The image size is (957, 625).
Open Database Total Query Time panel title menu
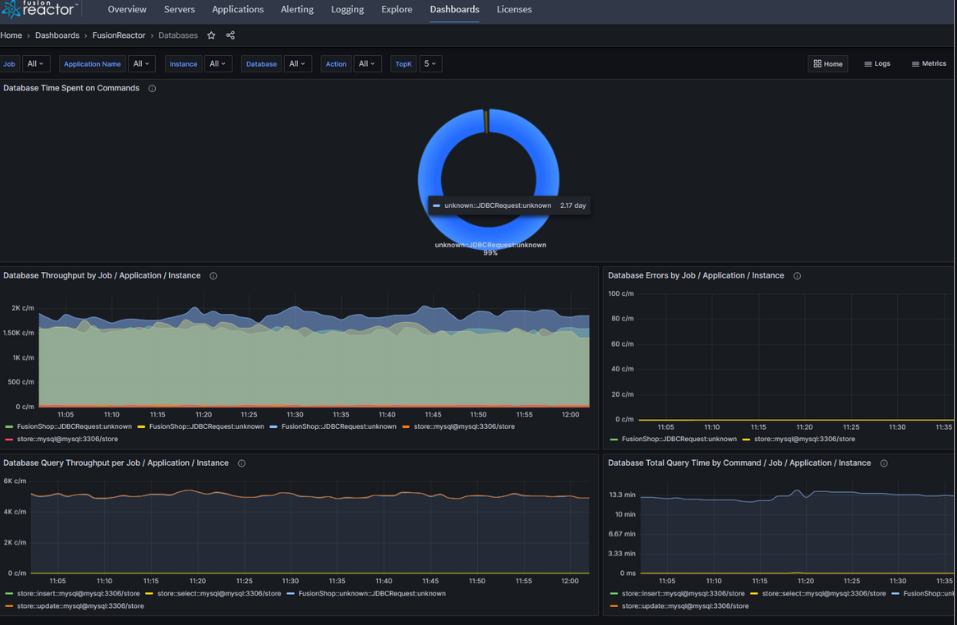739,463
